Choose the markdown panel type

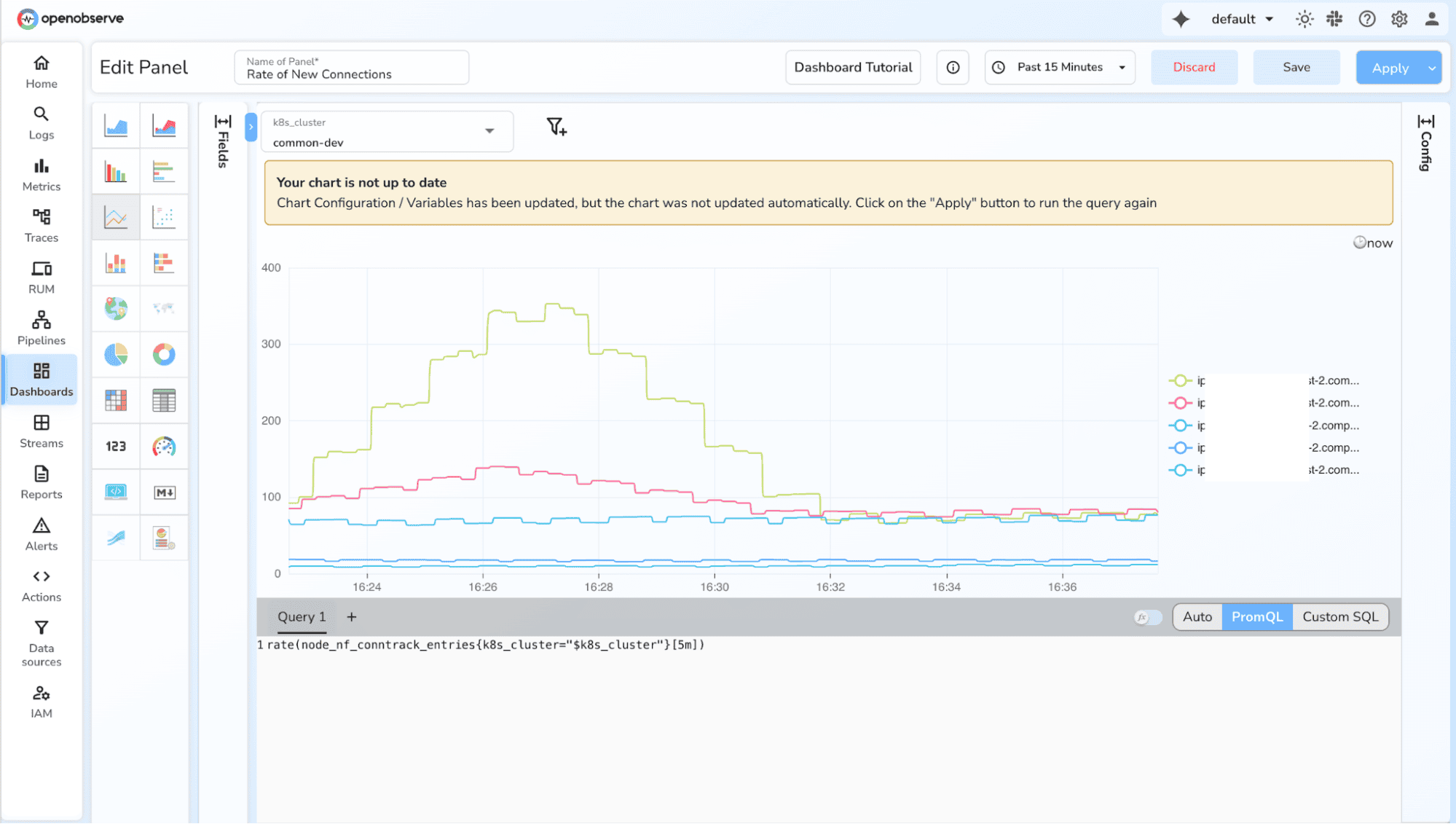[x=165, y=492]
